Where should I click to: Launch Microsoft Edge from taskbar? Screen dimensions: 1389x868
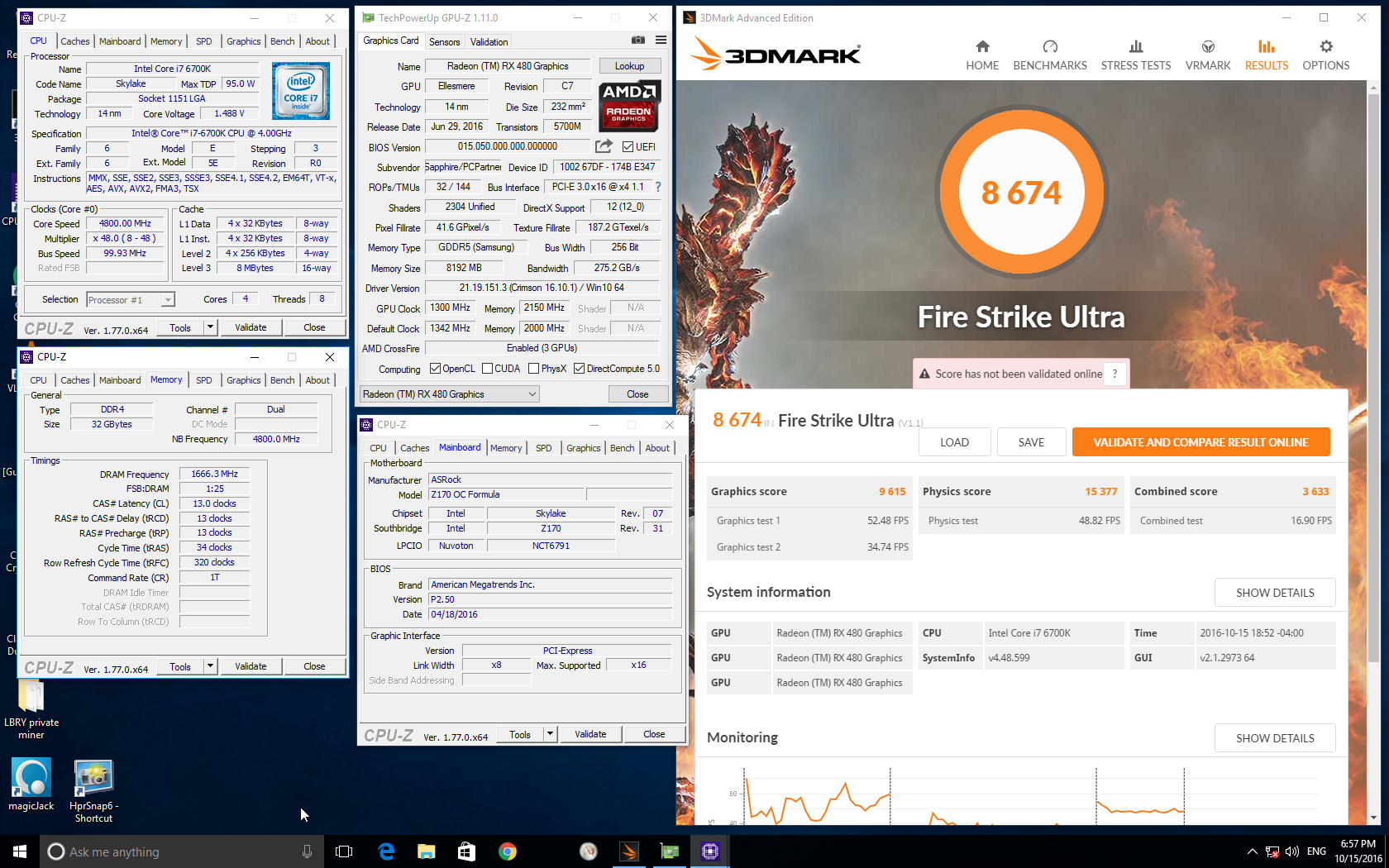point(386,851)
